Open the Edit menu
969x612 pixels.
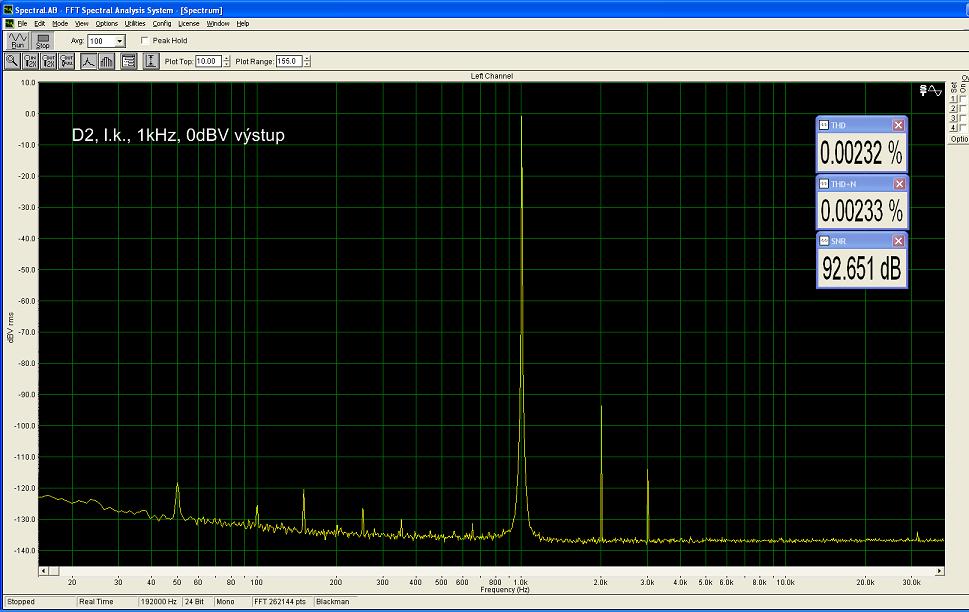pyautogui.click(x=40, y=23)
